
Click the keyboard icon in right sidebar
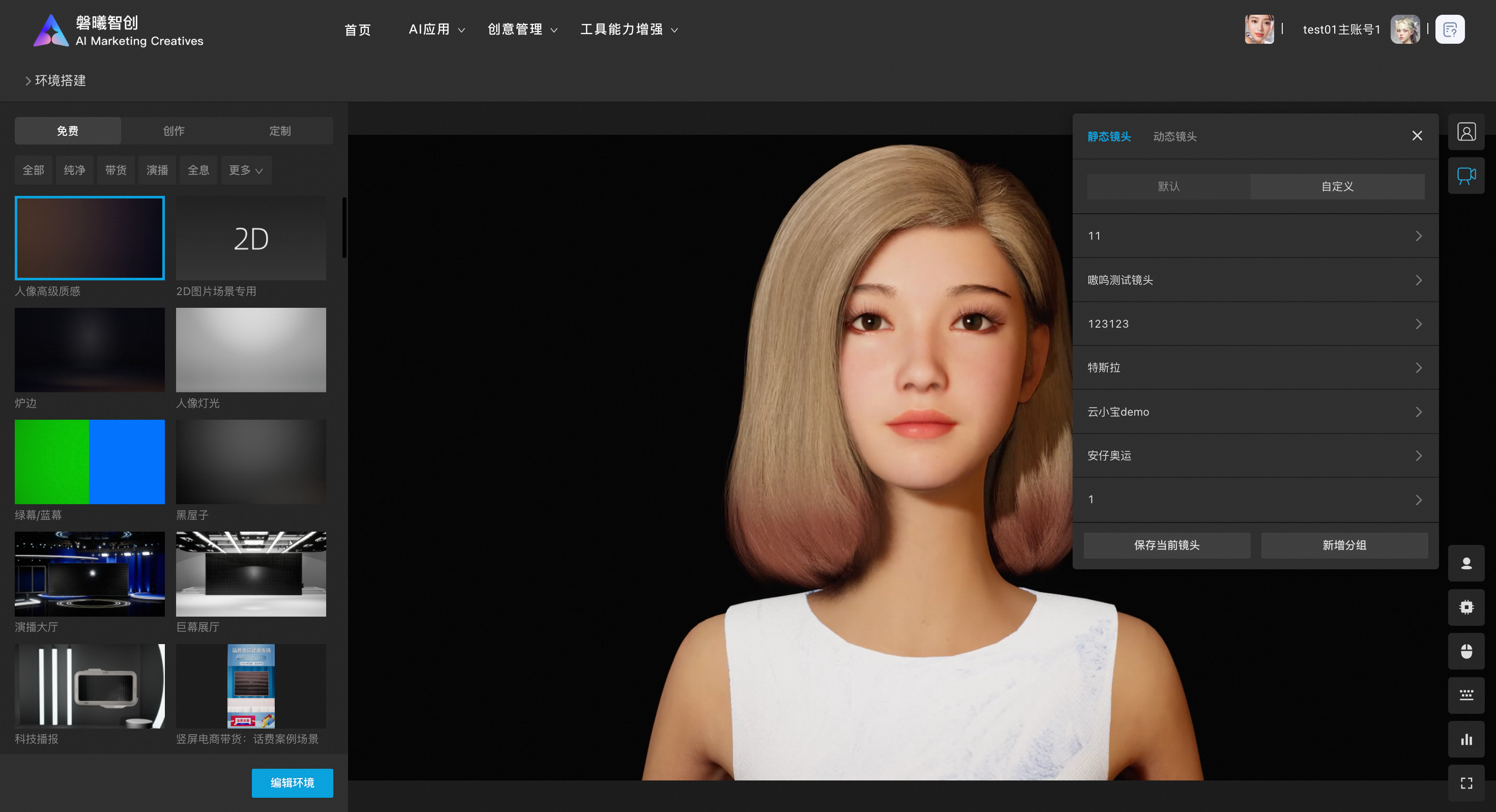coord(1466,695)
